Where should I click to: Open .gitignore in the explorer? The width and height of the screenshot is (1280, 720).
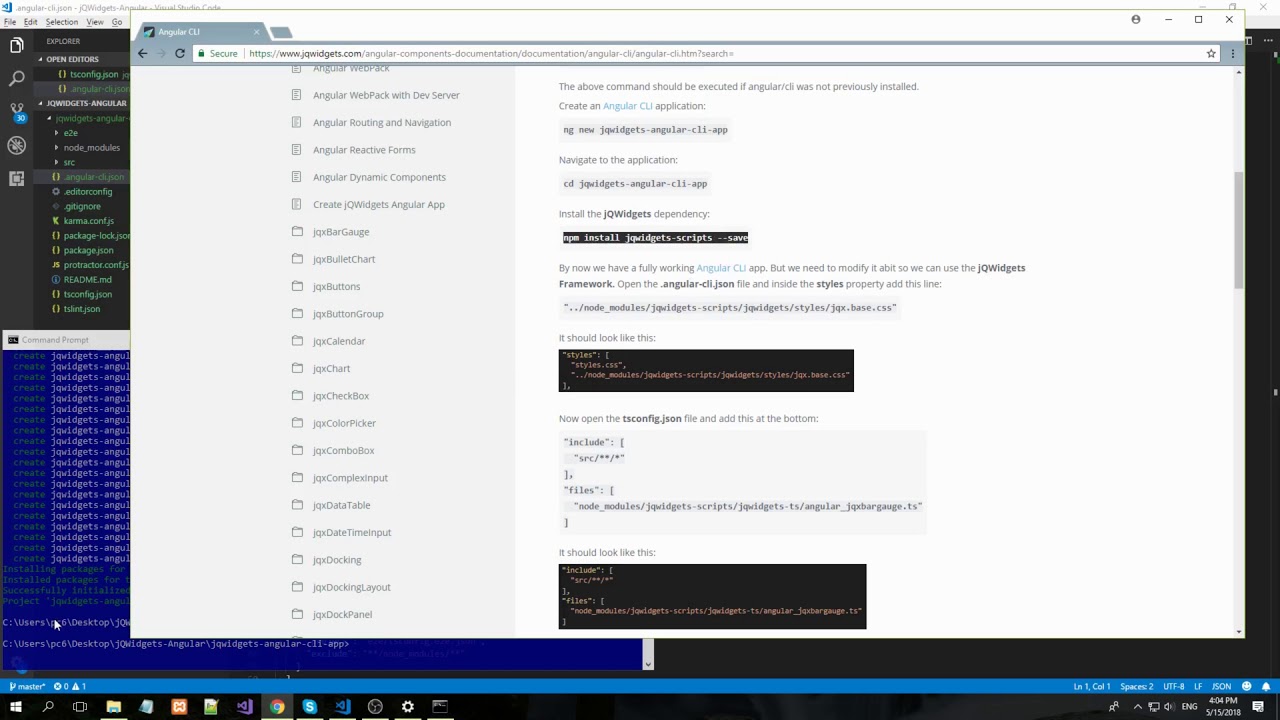pos(82,206)
